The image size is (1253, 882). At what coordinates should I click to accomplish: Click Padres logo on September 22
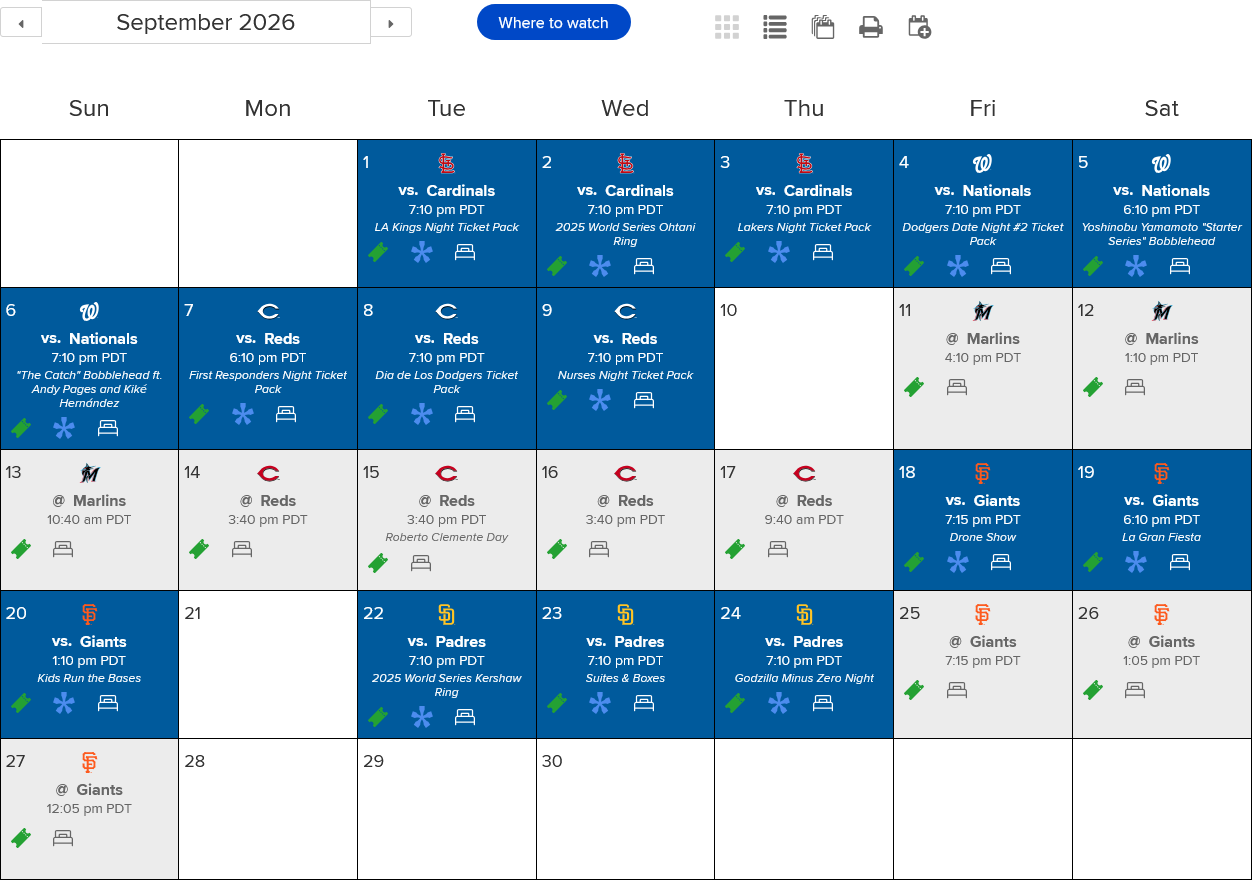pos(447,614)
